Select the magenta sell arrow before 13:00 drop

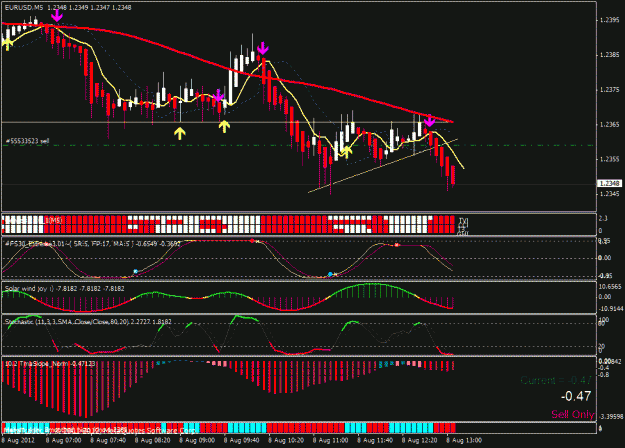coord(429,120)
